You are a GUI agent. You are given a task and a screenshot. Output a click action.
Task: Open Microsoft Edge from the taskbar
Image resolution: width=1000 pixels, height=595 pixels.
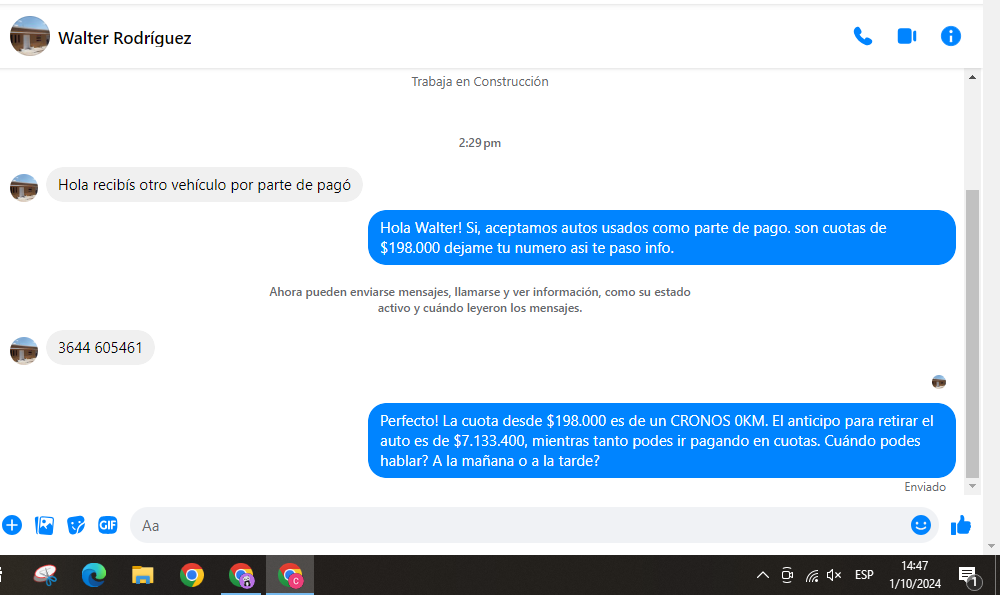[94, 575]
